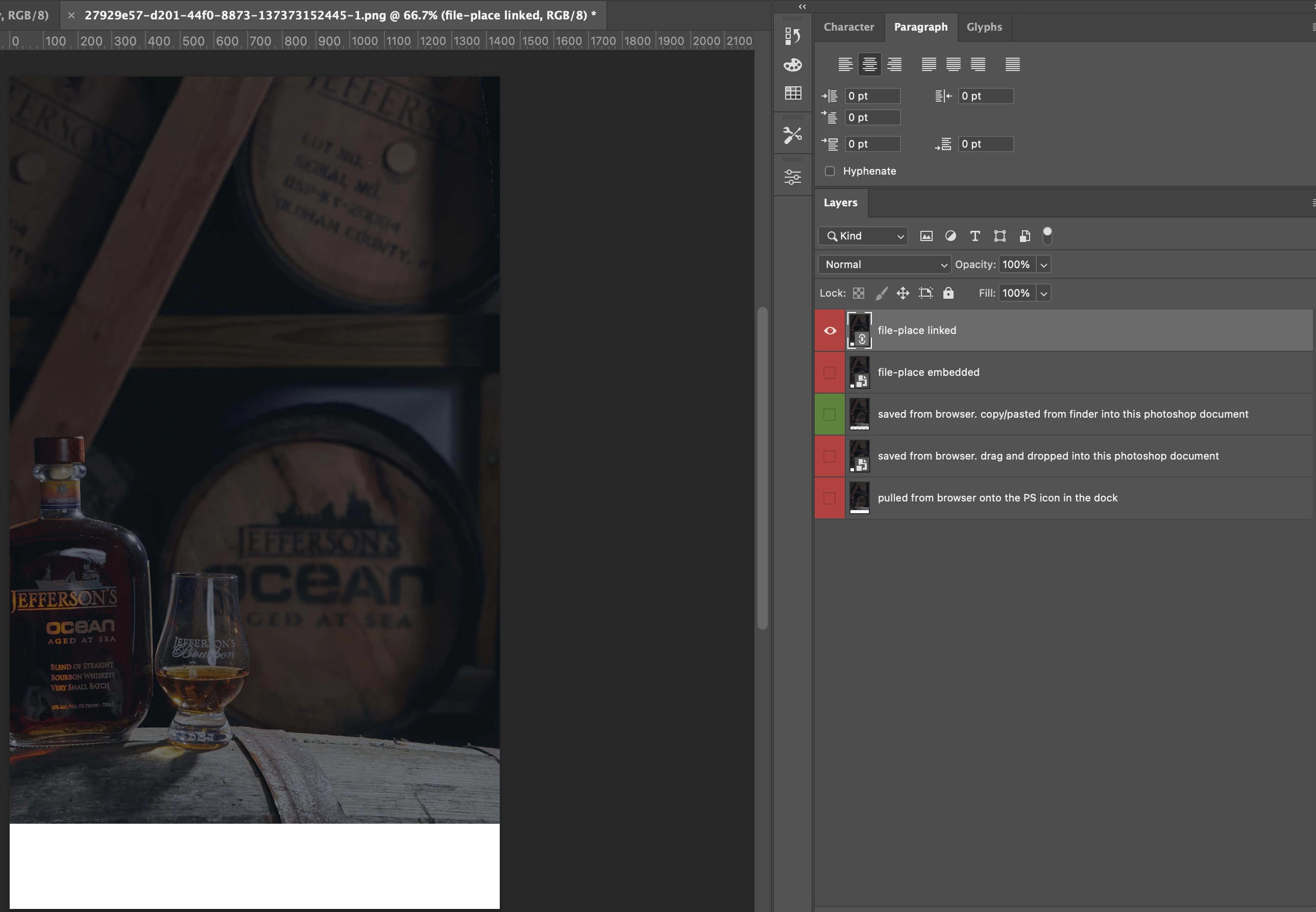The image size is (1316, 912).
Task: Select the pulled from browser layer
Action: click(997, 498)
